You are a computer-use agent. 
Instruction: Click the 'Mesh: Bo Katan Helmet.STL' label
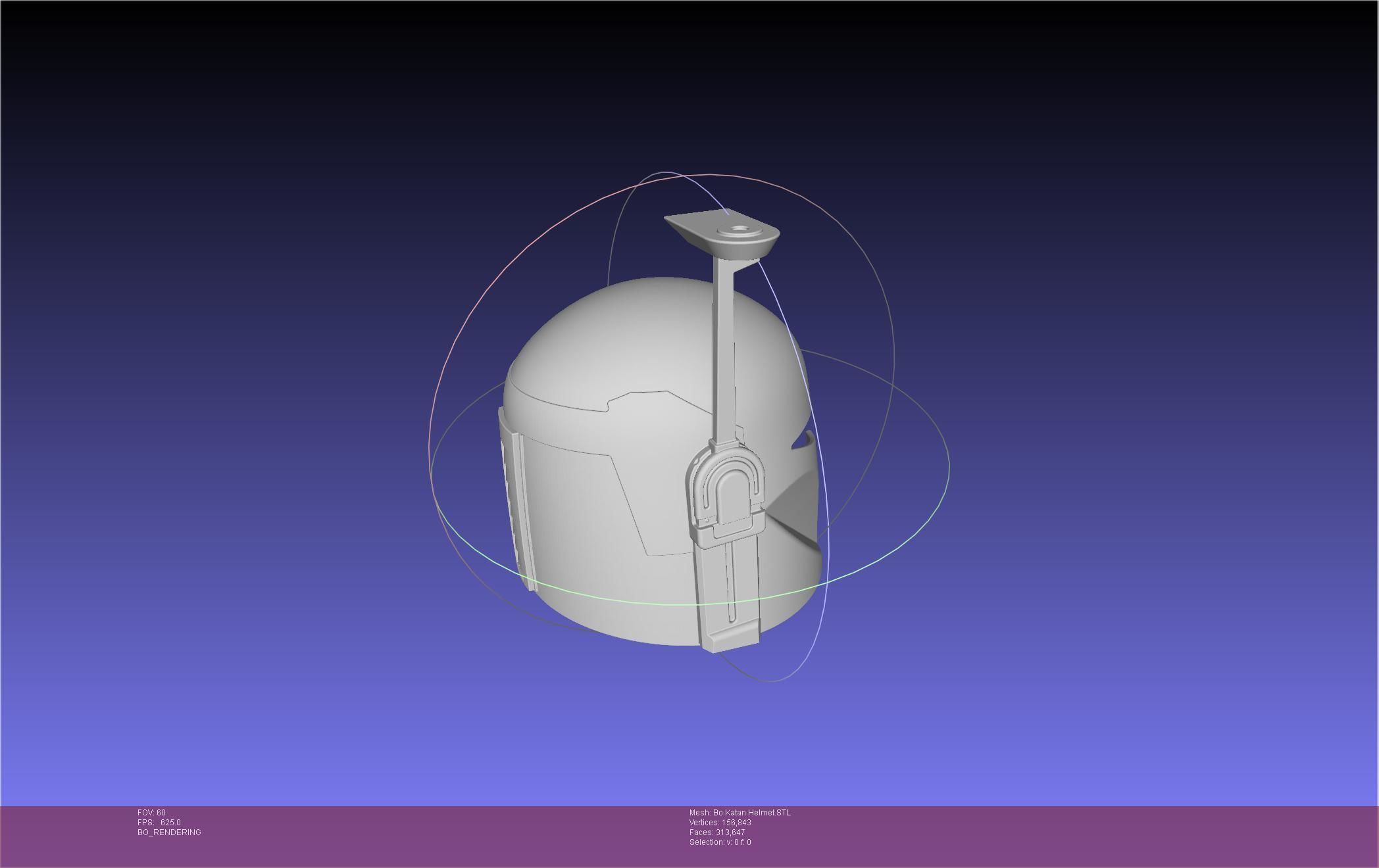740,813
